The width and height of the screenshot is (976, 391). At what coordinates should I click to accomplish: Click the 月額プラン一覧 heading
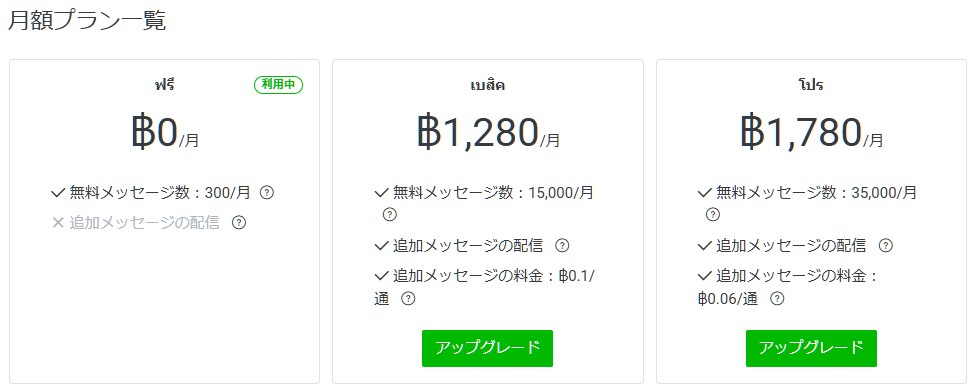tap(87, 21)
